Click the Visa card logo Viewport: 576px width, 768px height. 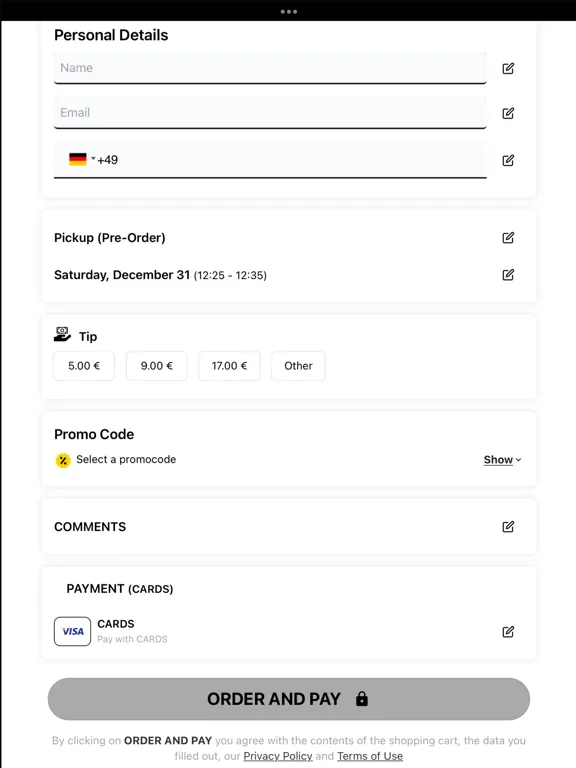pos(72,631)
